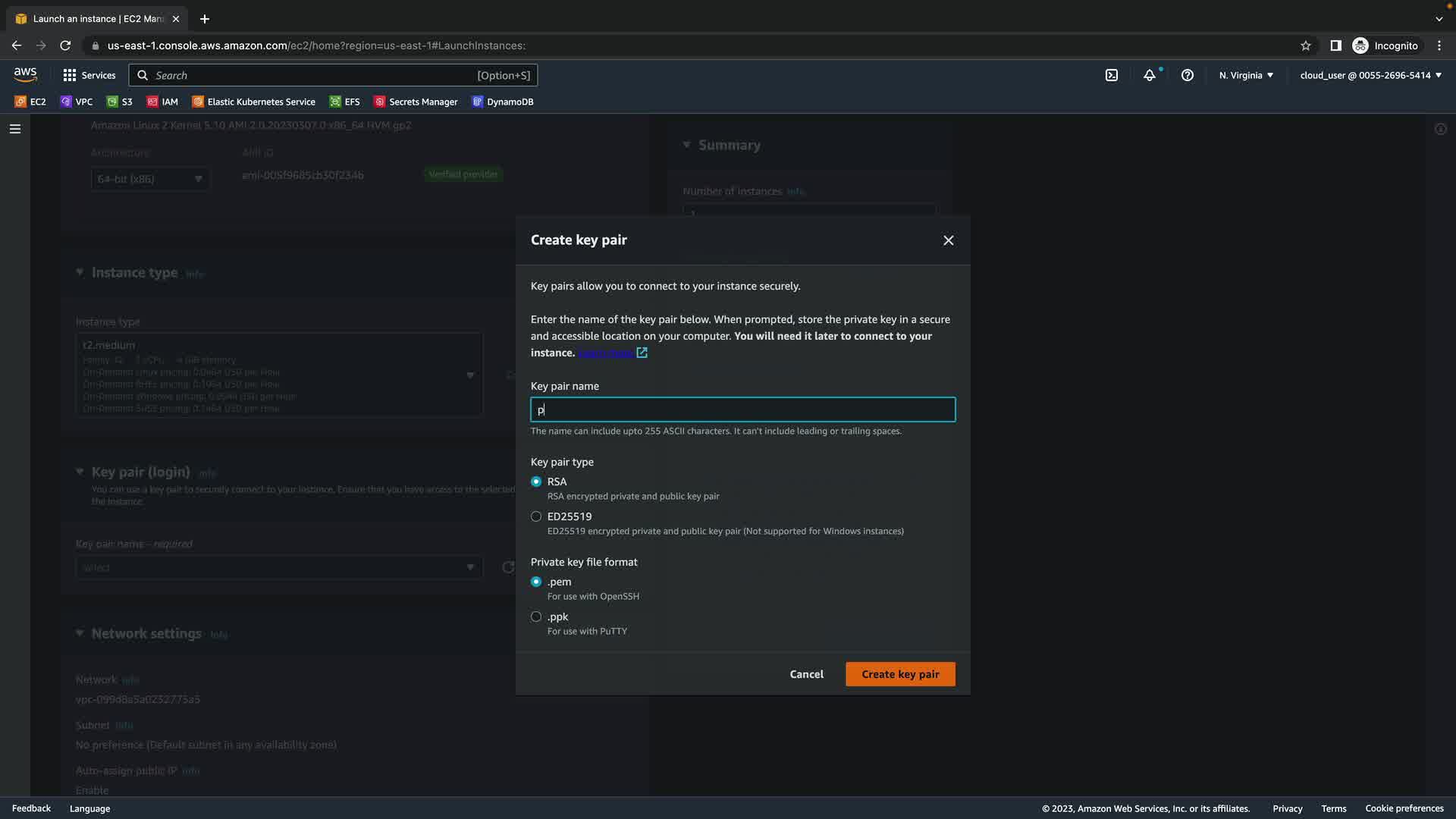Toggle the left navigation hamburger menu

tap(15, 129)
